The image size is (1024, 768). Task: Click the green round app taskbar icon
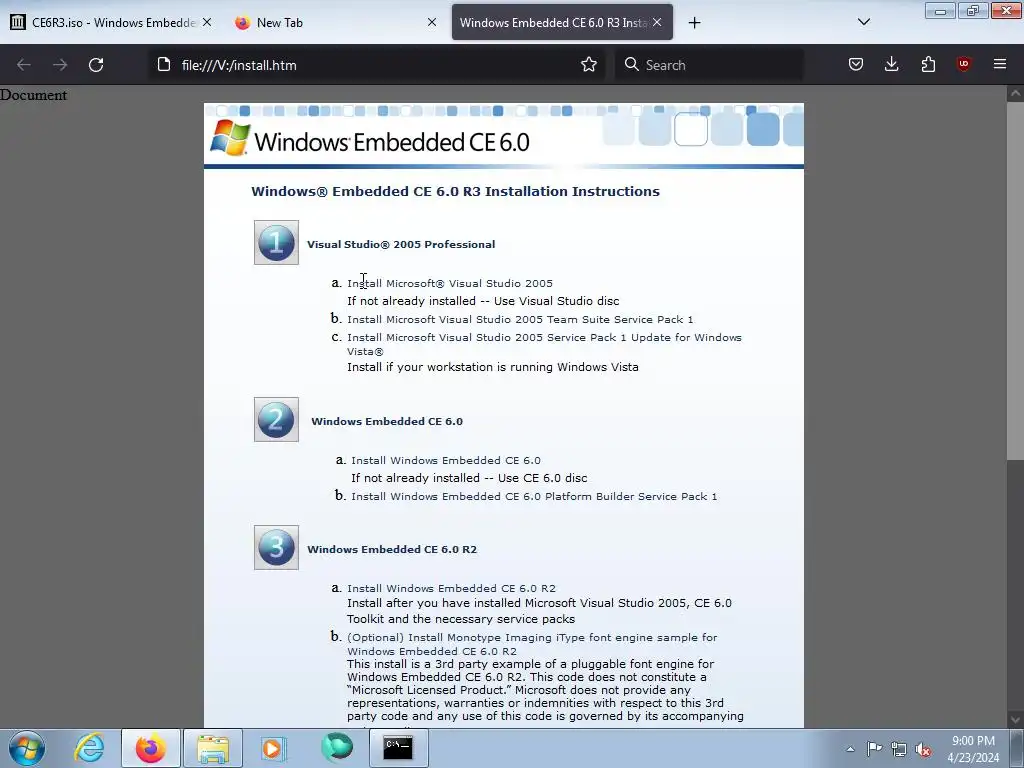coord(337,747)
